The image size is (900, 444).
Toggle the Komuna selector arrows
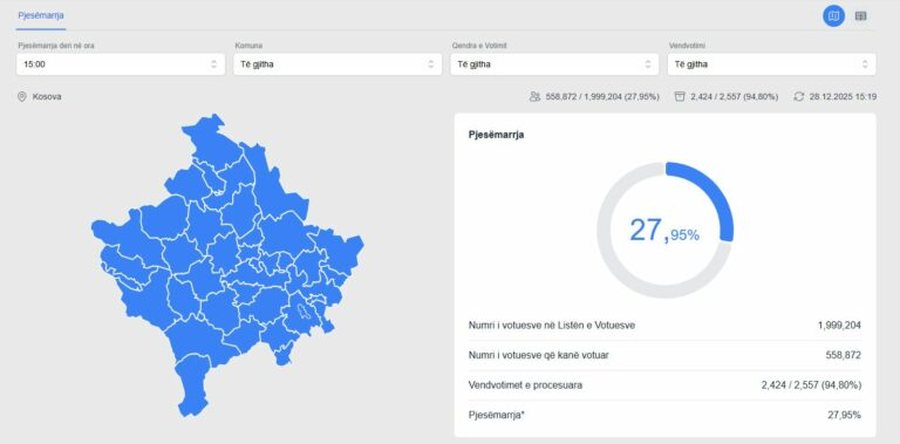(x=431, y=64)
